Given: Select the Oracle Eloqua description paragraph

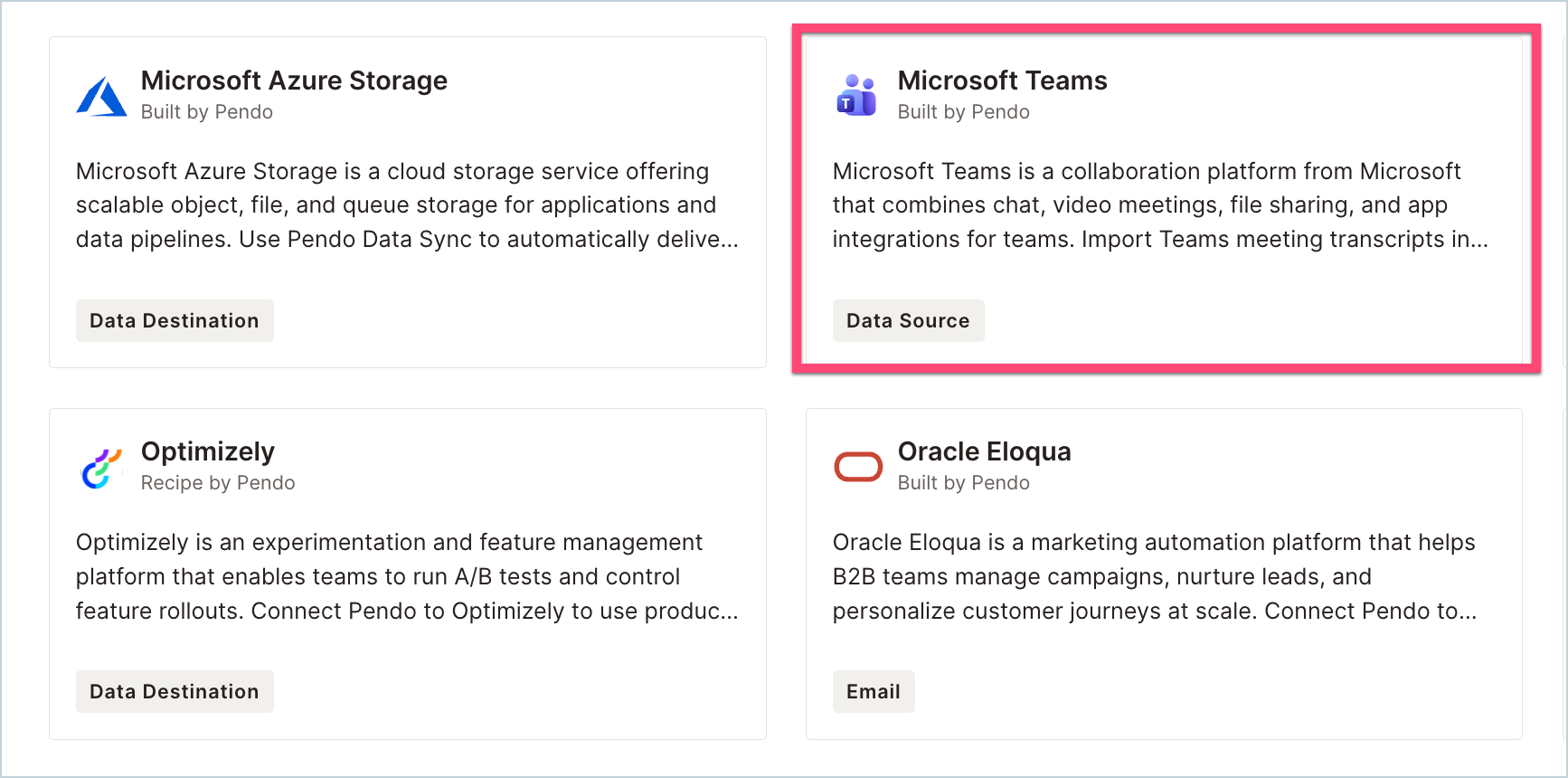Looking at the screenshot, I should pos(1155,576).
